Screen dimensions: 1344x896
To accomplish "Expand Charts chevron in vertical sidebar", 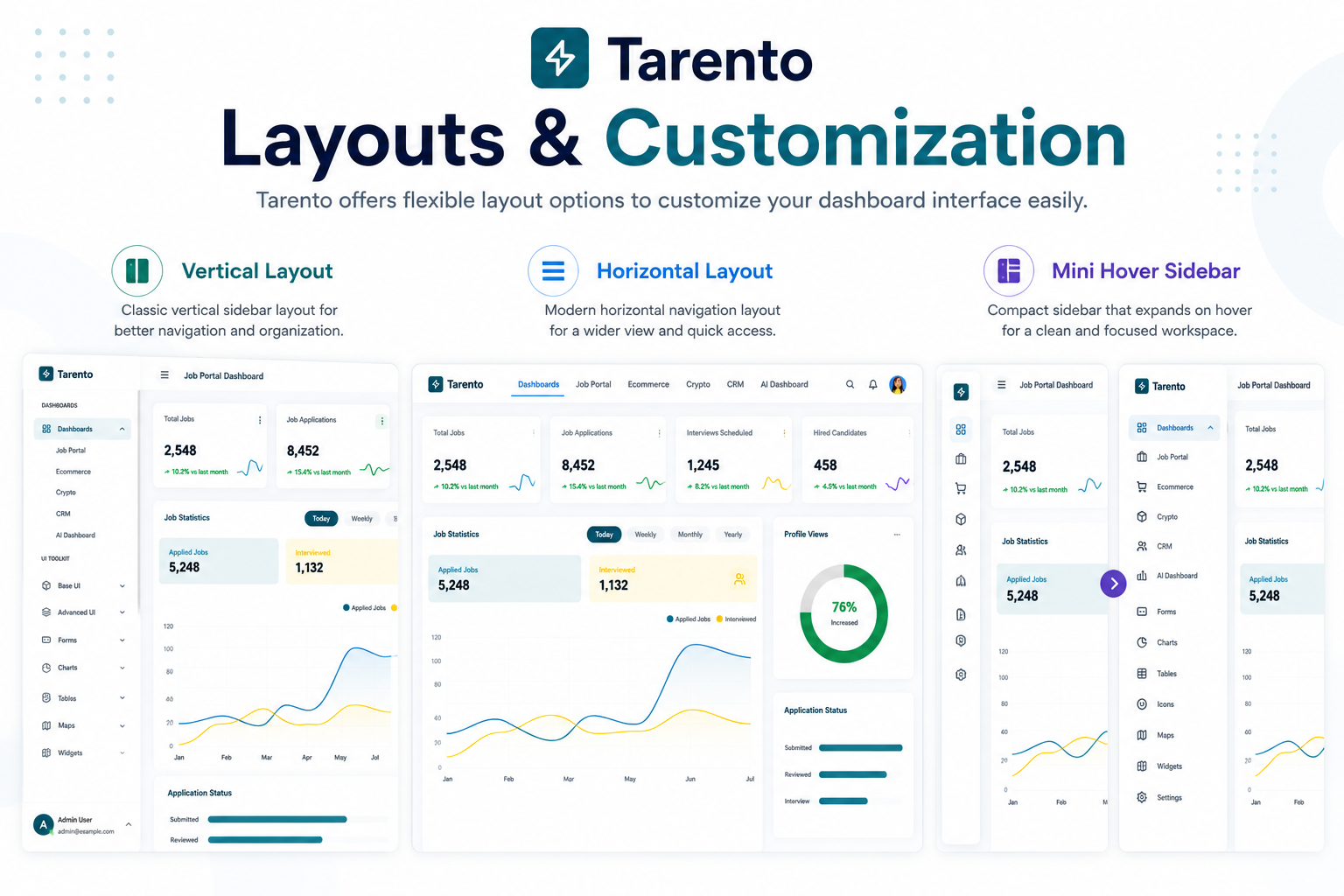I will coord(122,668).
